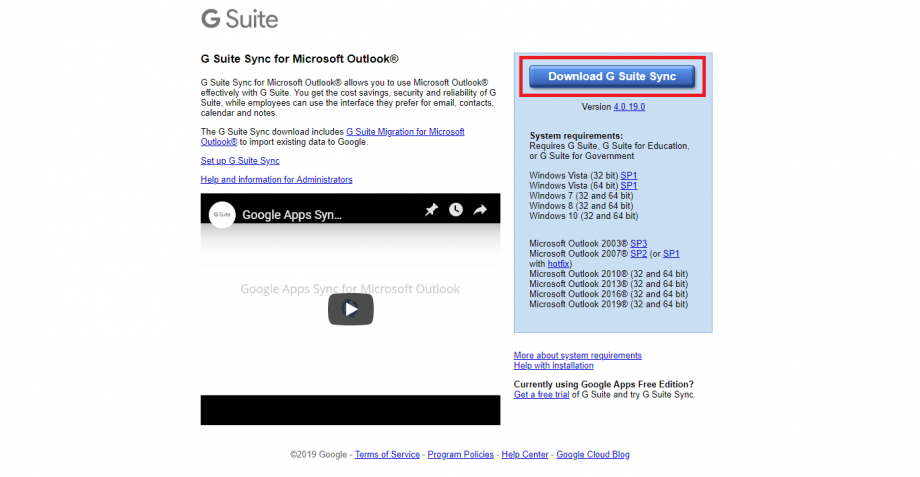Click 'Microsoft Outlook 2013® (32 and 64 bit)' text
The image size is (920, 477).
tap(608, 284)
